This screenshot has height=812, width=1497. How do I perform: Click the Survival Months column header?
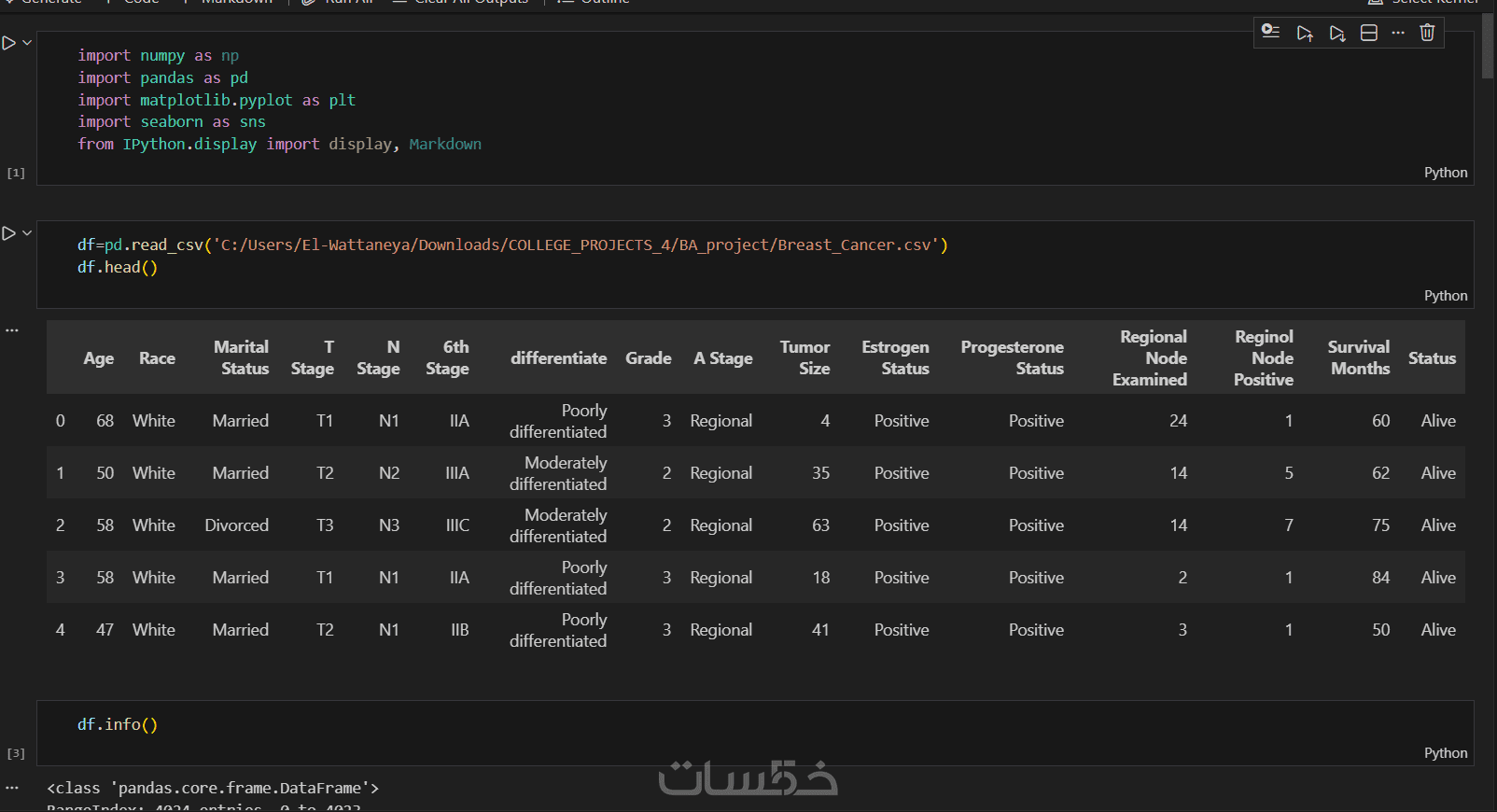tap(1358, 357)
